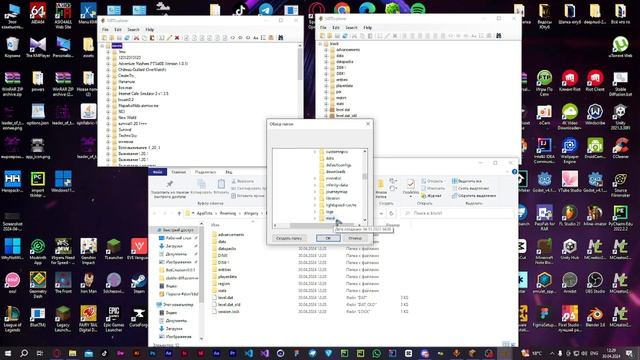Vertical scrollbar of browse dialog folder tree
The width and height of the screenshot is (640, 360).
pyautogui.click(x=365, y=185)
